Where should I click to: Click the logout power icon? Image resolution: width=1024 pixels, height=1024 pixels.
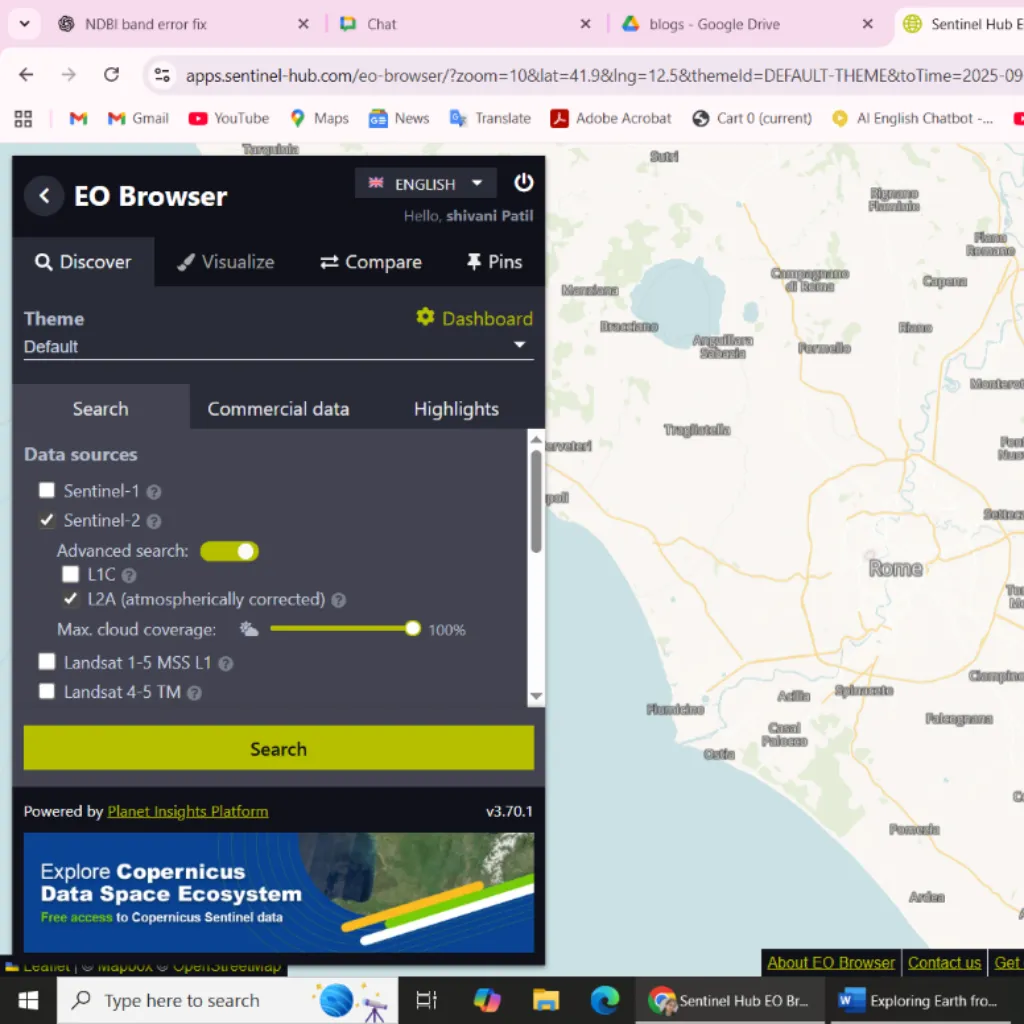tap(524, 183)
